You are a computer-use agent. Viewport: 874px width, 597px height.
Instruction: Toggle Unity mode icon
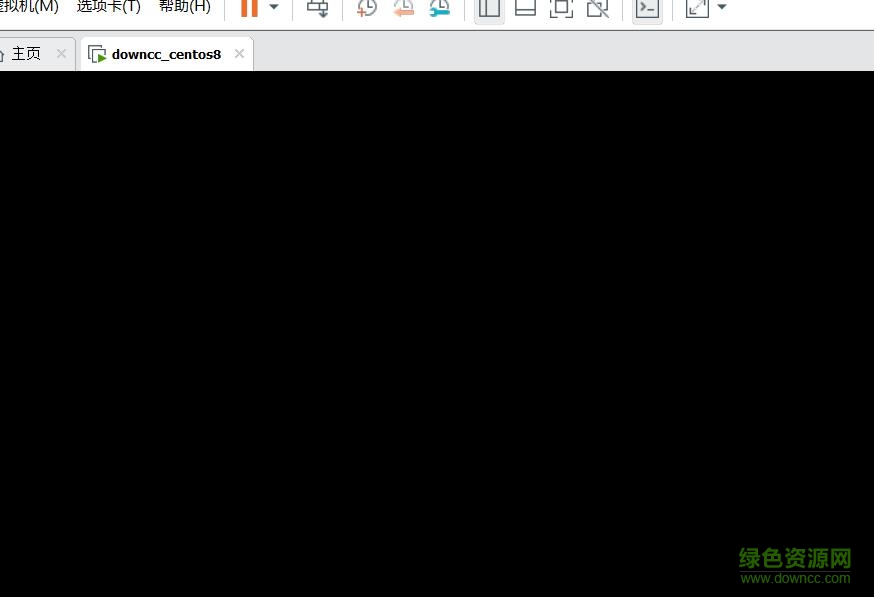tap(597, 8)
